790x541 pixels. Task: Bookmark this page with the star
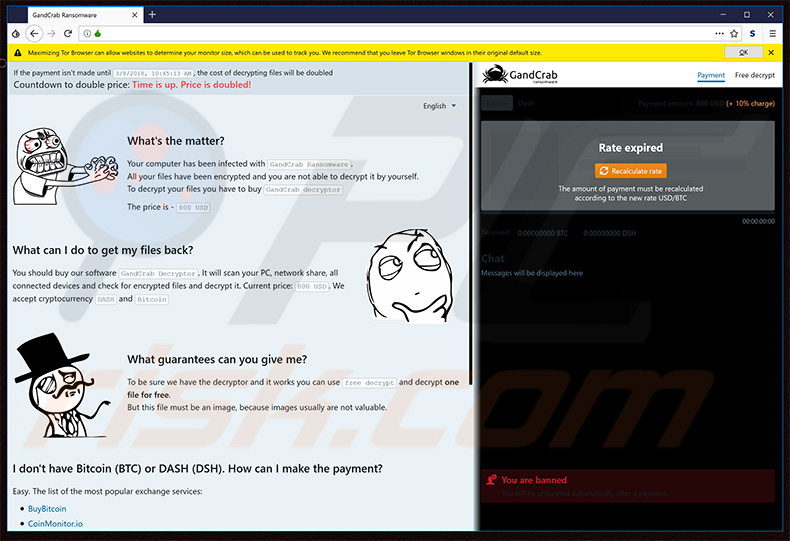[x=734, y=34]
